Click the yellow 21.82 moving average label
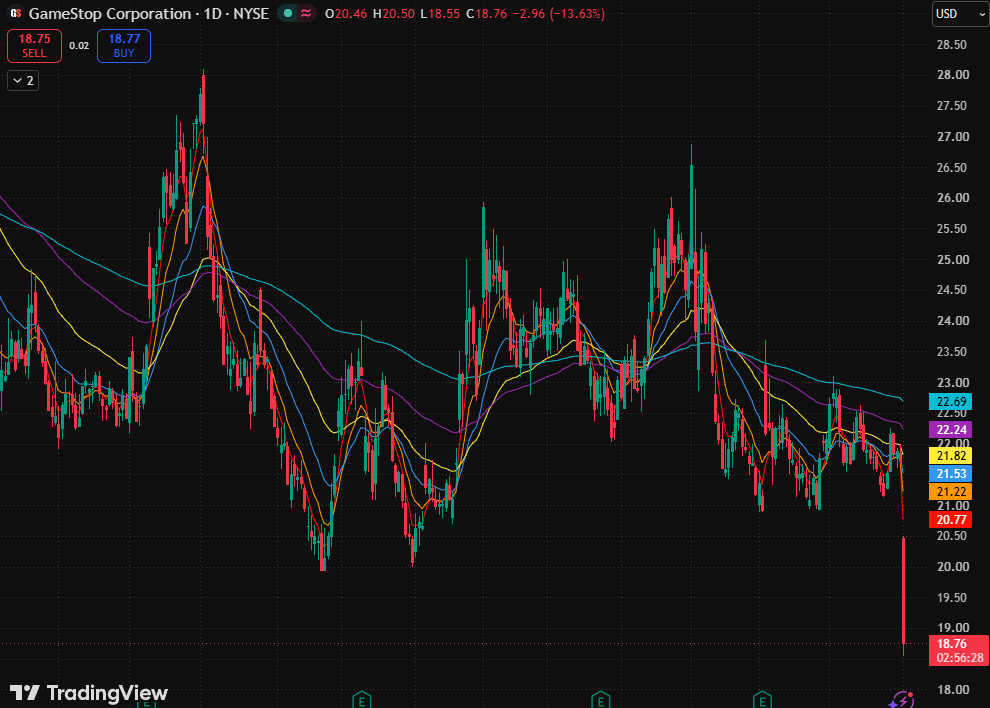Image resolution: width=990 pixels, height=708 pixels. click(x=951, y=455)
